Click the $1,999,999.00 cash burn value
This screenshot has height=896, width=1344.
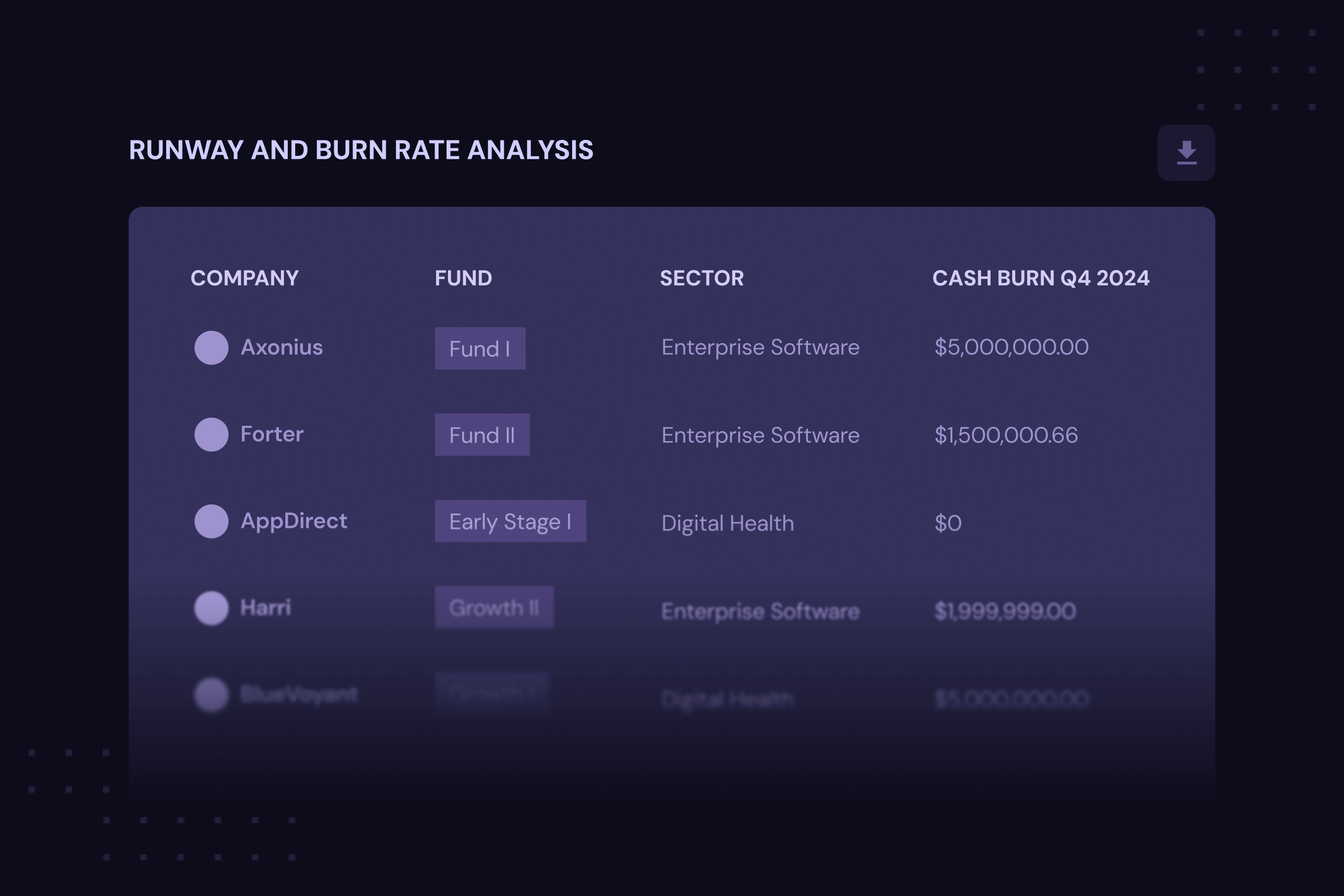point(1005,612)
